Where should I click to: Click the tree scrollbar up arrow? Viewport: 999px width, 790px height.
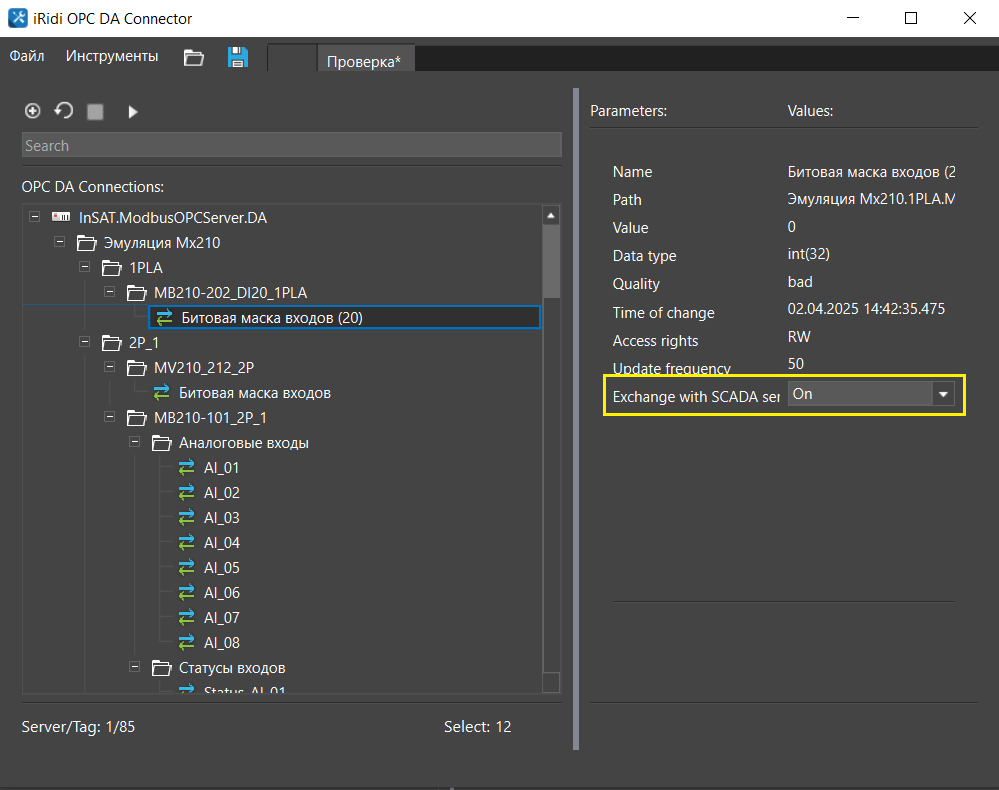[x=550, y=215]
